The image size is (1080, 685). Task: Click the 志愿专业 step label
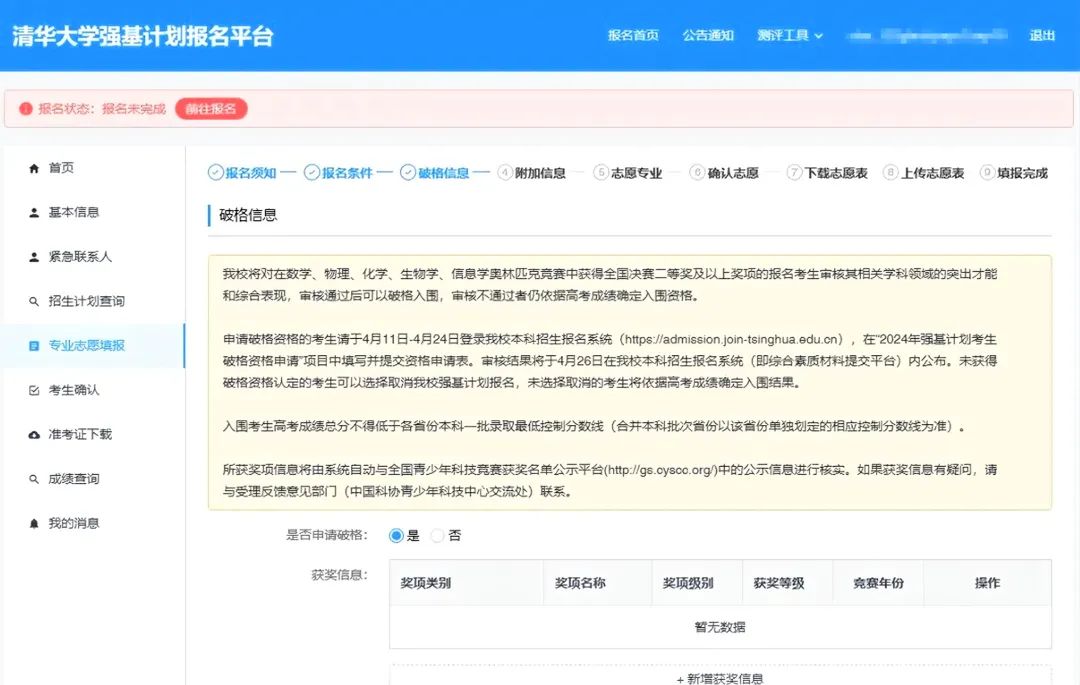(x=636, y=173)
